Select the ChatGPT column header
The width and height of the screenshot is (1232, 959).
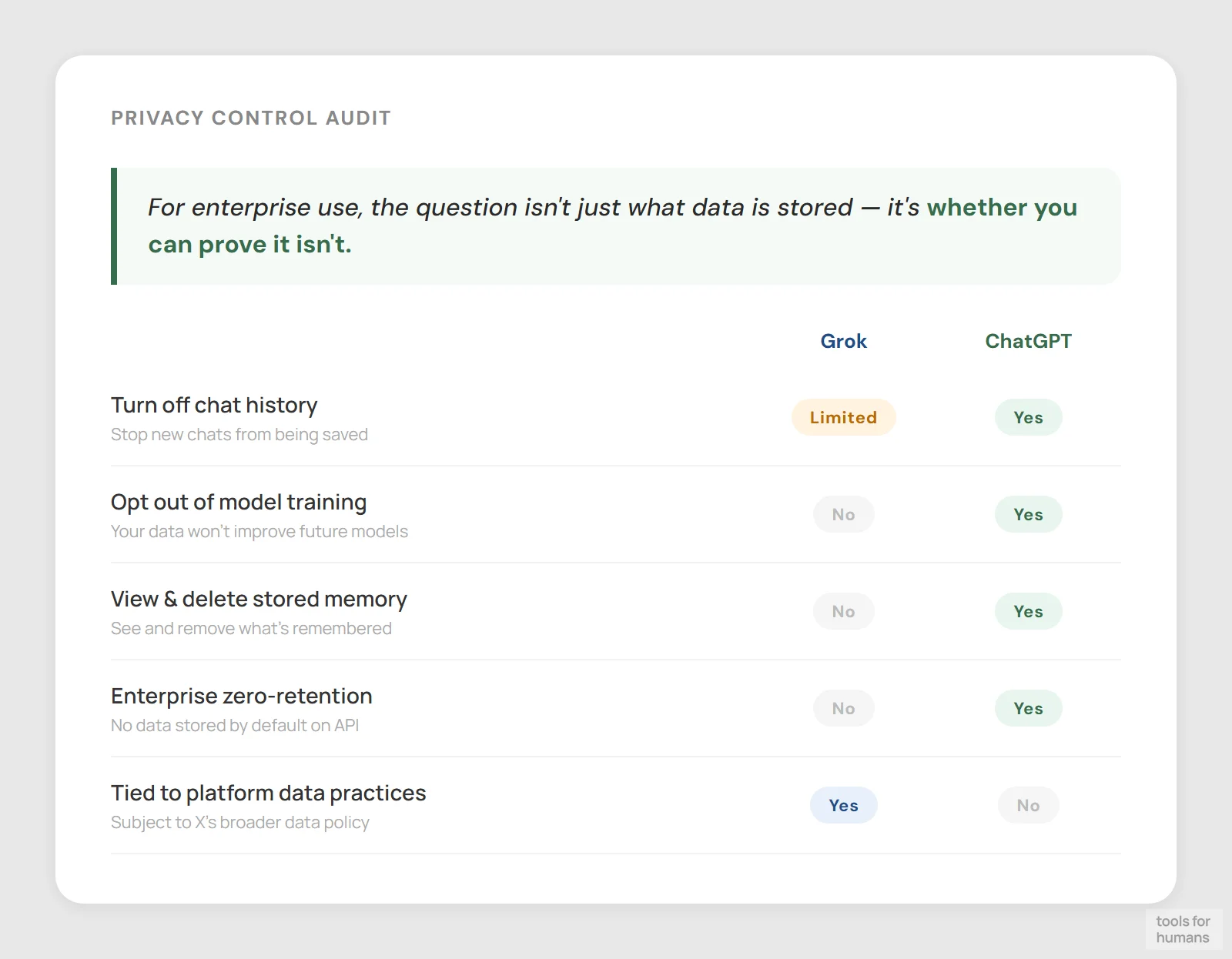[x=1029, y=341]
